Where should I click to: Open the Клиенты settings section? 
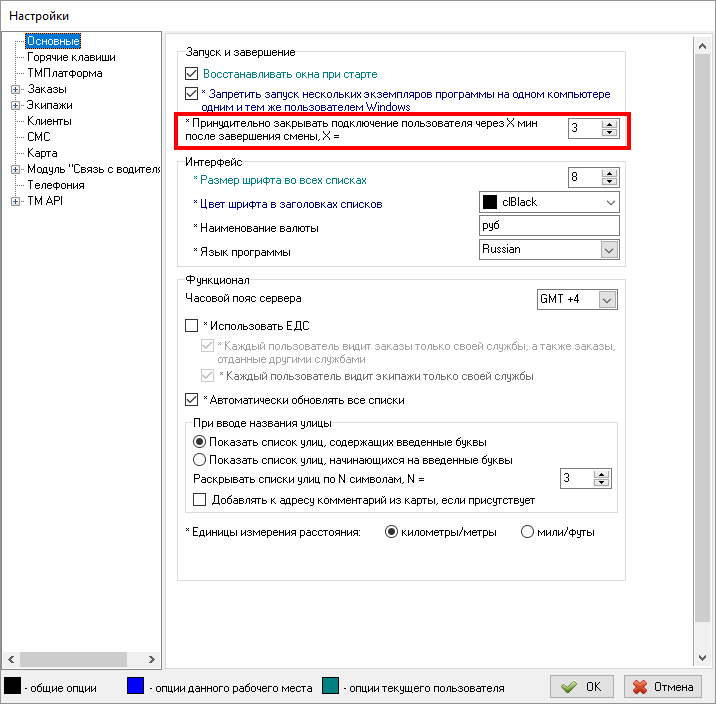click(49, 121)
